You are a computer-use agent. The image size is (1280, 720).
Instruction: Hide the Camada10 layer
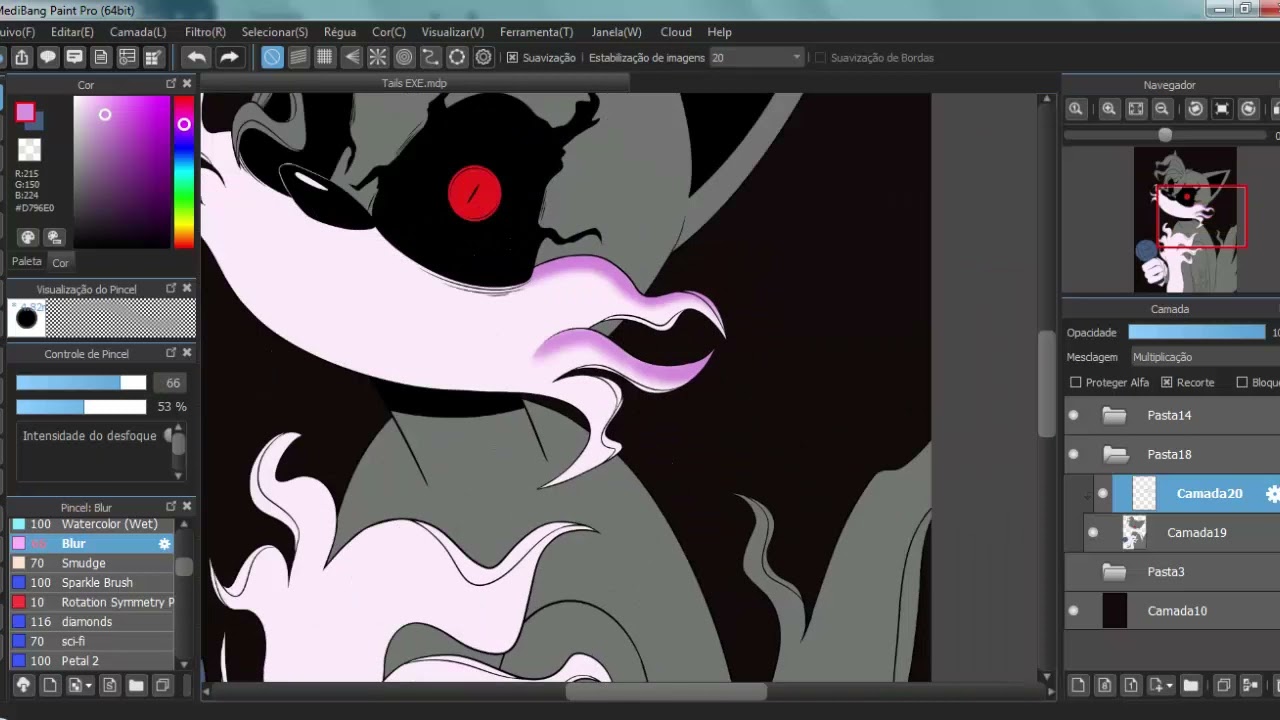1074,611
